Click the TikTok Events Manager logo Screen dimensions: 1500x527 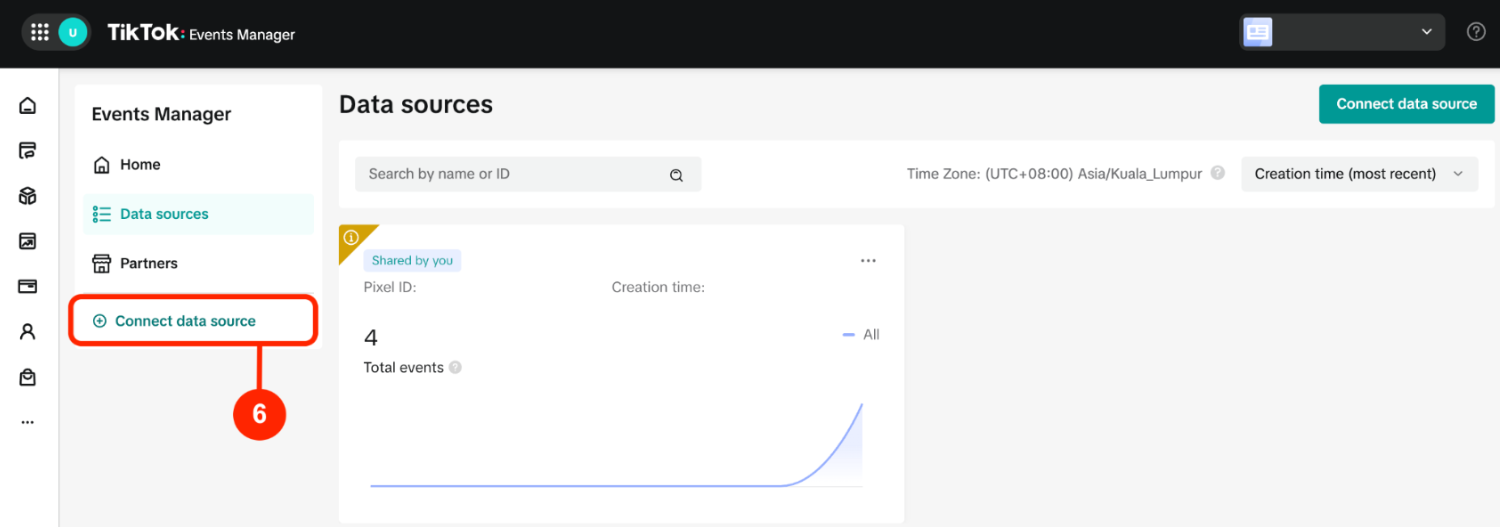click(201, 33)
